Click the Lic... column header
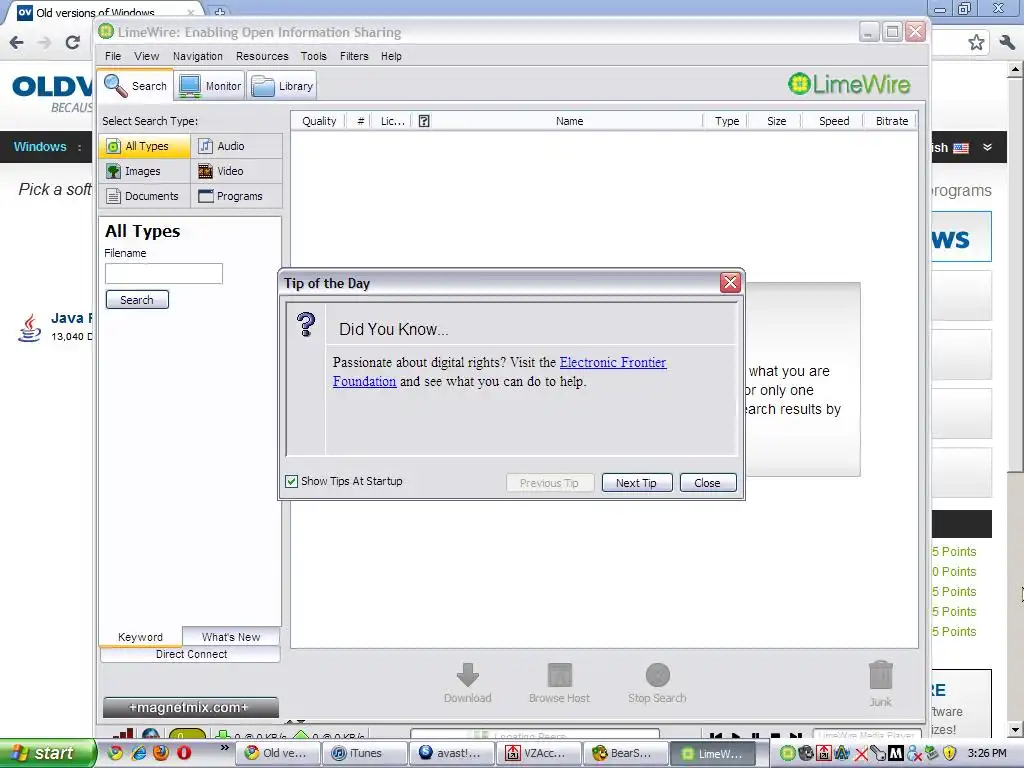Viewport: 1024px width, 768px height. (x=392, y=121)
